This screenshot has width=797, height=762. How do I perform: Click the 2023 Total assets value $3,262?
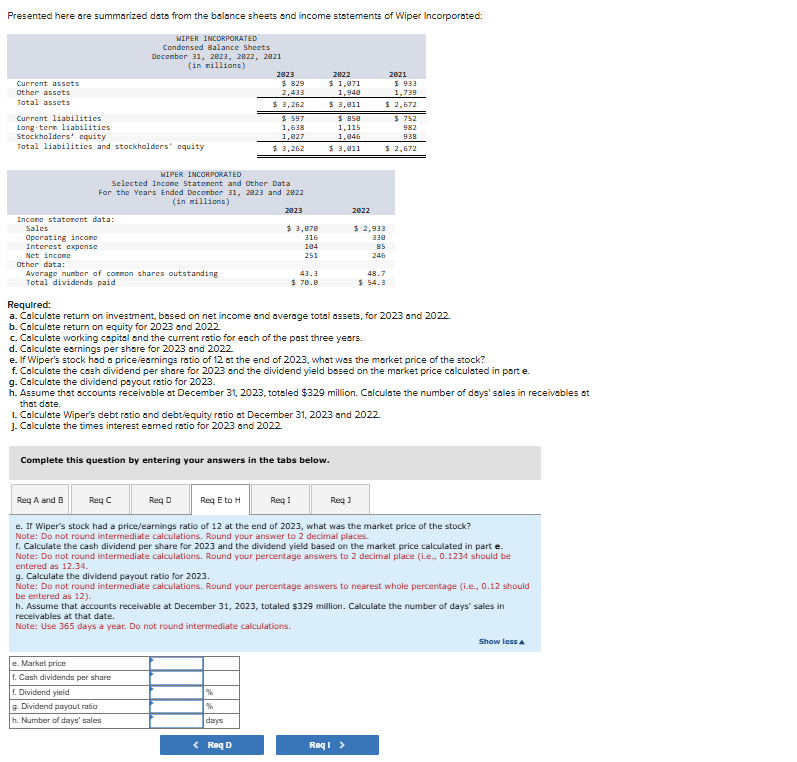coord(288,105)
